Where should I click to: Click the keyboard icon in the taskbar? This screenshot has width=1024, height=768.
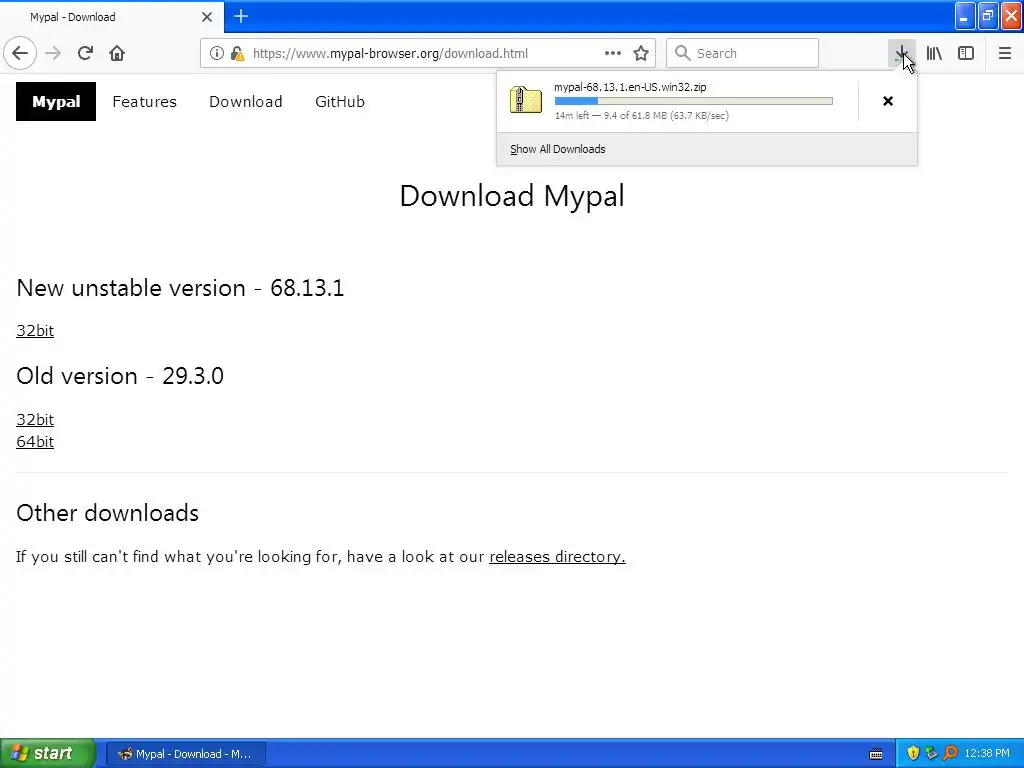point(876,754)
